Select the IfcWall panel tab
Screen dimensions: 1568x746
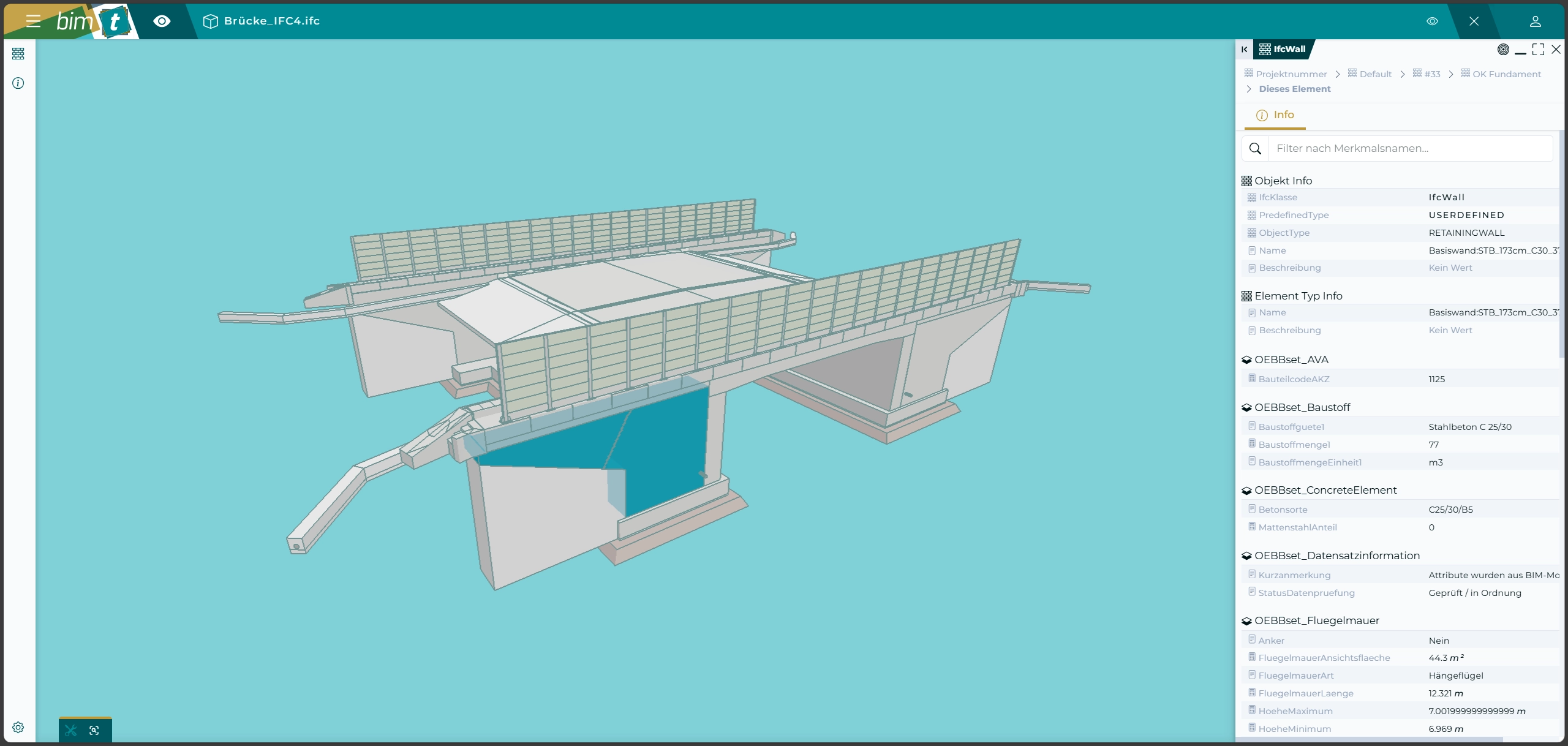[x=1283, y=49]
